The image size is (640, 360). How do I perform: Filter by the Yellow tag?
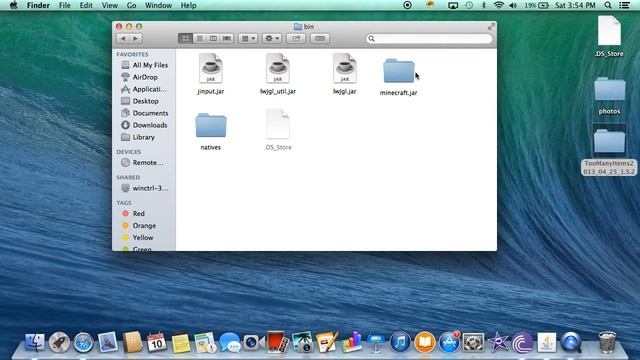click(x=138, y=237)
